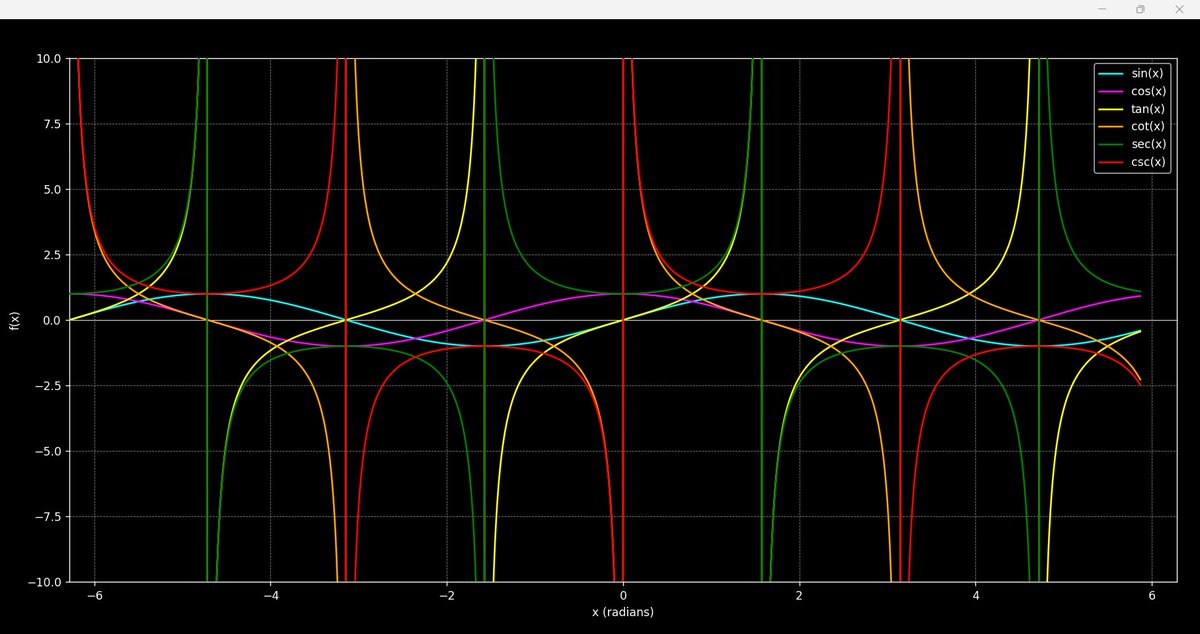Image resolution: width=1200 pixels, height=634 pixels.
Task: Click the y-axis tick label 7.5
Action: [50, 124]
